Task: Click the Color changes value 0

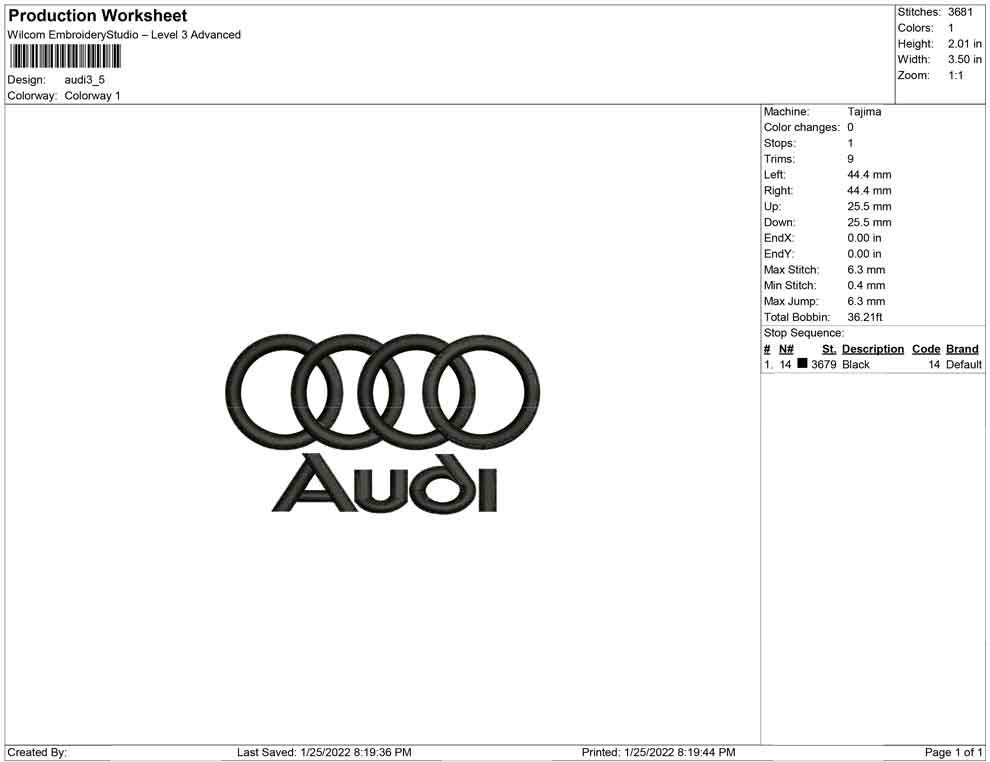Action: [850, 128]
